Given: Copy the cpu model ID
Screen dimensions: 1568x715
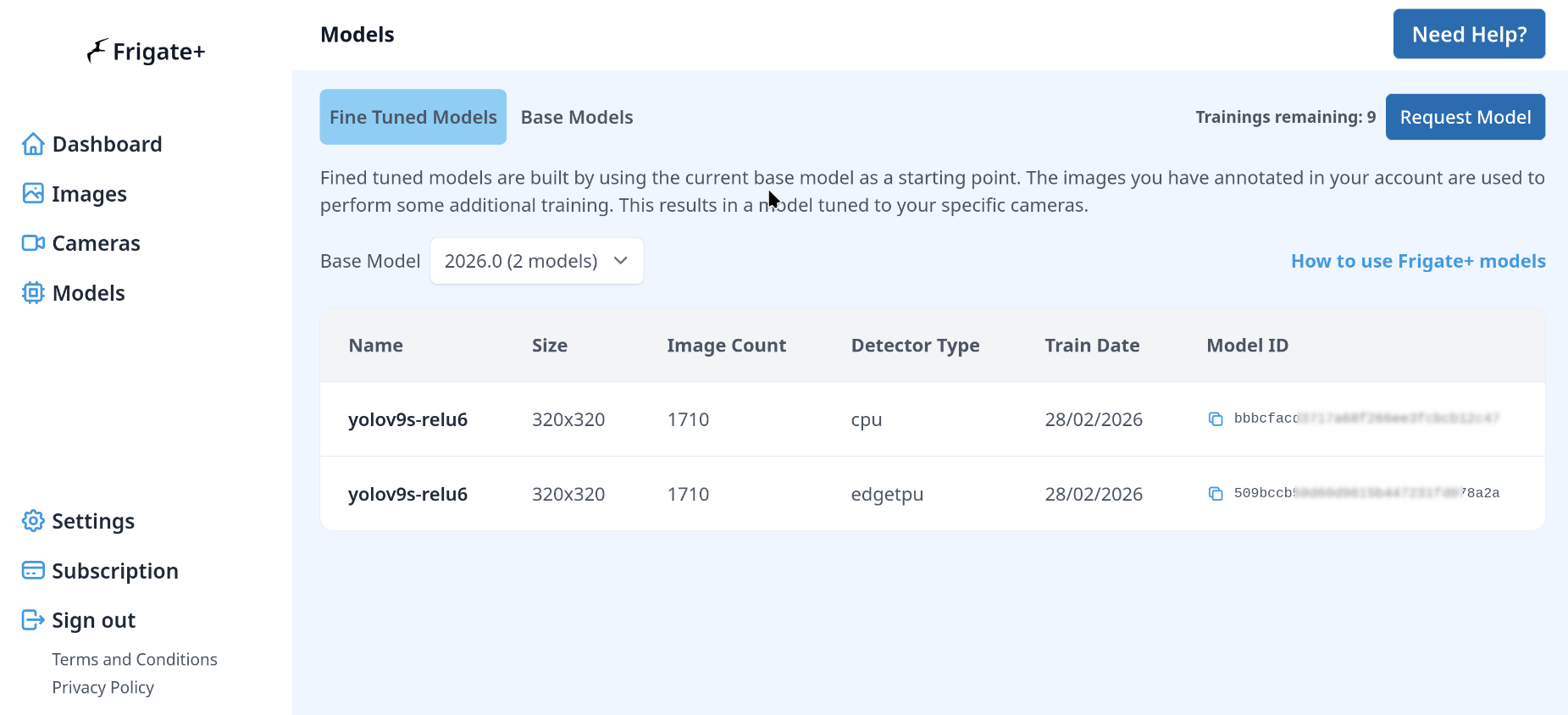Looking at the screenshot, I should [x=1216, y=419].
